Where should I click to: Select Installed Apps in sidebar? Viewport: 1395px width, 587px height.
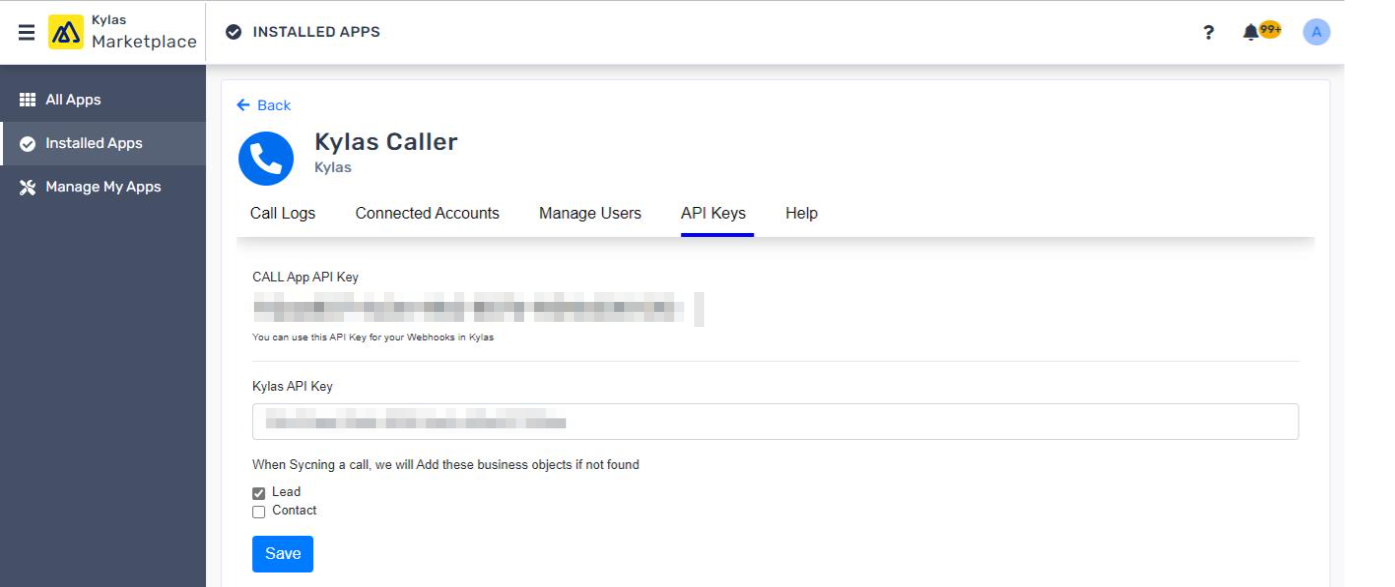click(x=103, y=144)
